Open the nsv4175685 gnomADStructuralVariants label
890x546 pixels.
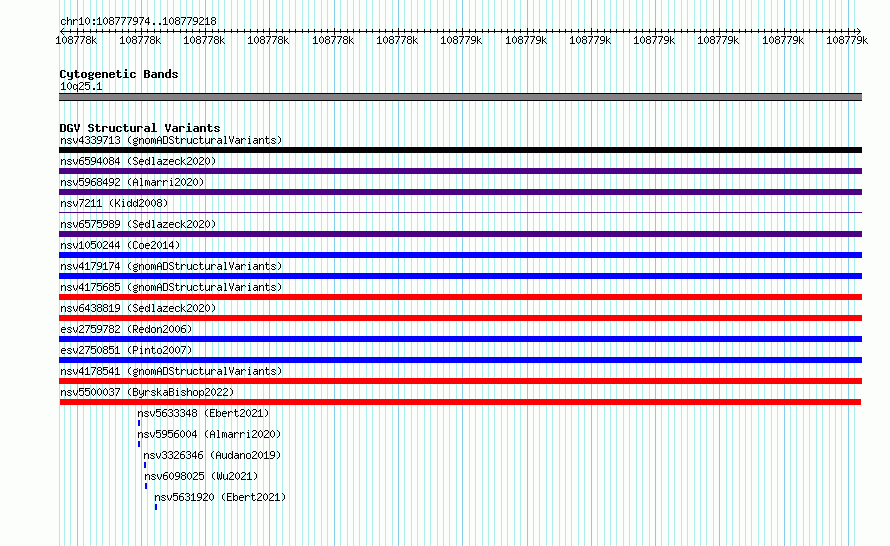[x=171, y=287]
